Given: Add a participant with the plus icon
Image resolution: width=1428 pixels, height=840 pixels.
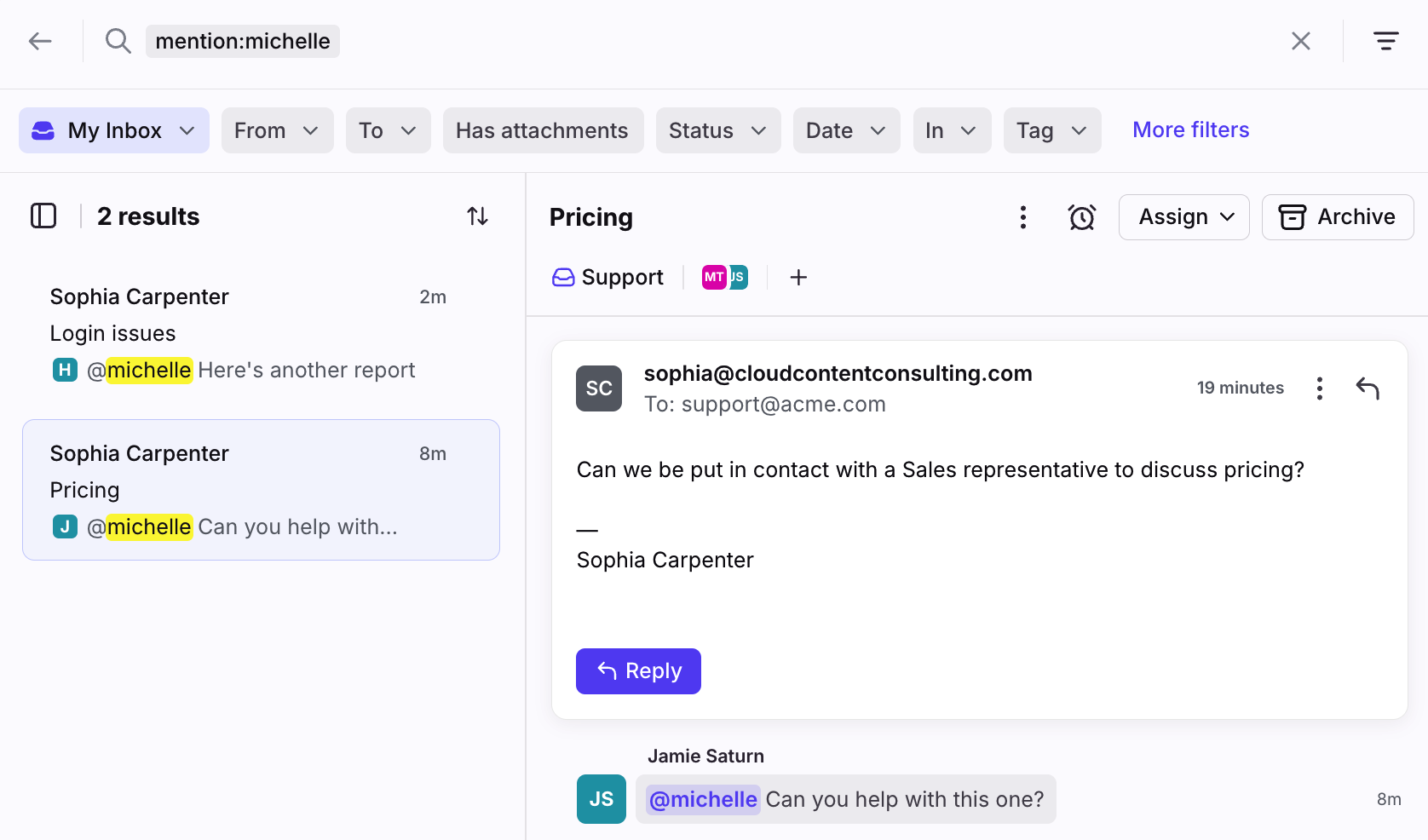Looking at the screenshot, I should 798,278.
